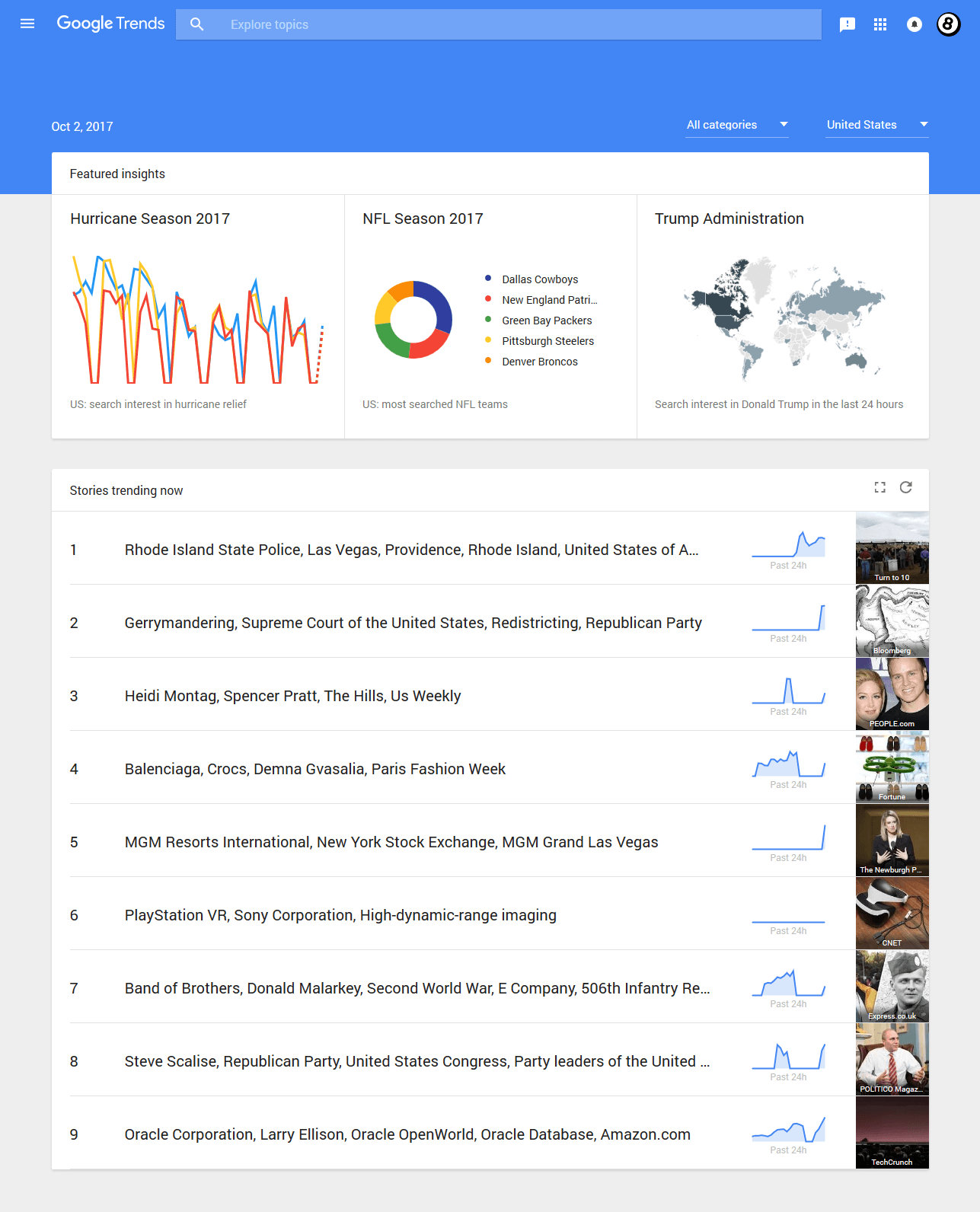Click Pittsburgh Steelers legend label

click(x=547, y=341)
